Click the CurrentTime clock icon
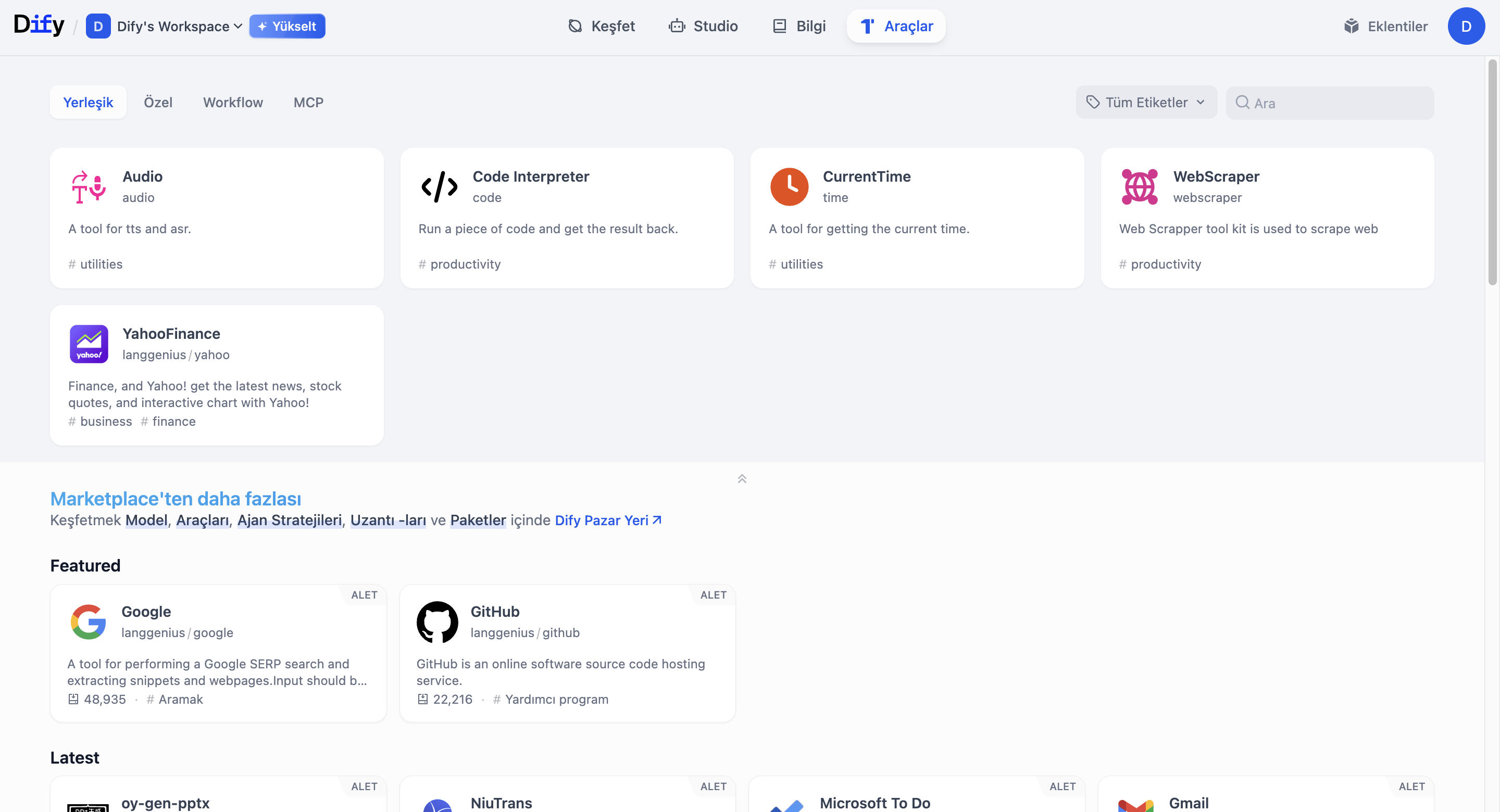Screen dimensions: 1500x812 pyautogui.click(x=789, y=187)
